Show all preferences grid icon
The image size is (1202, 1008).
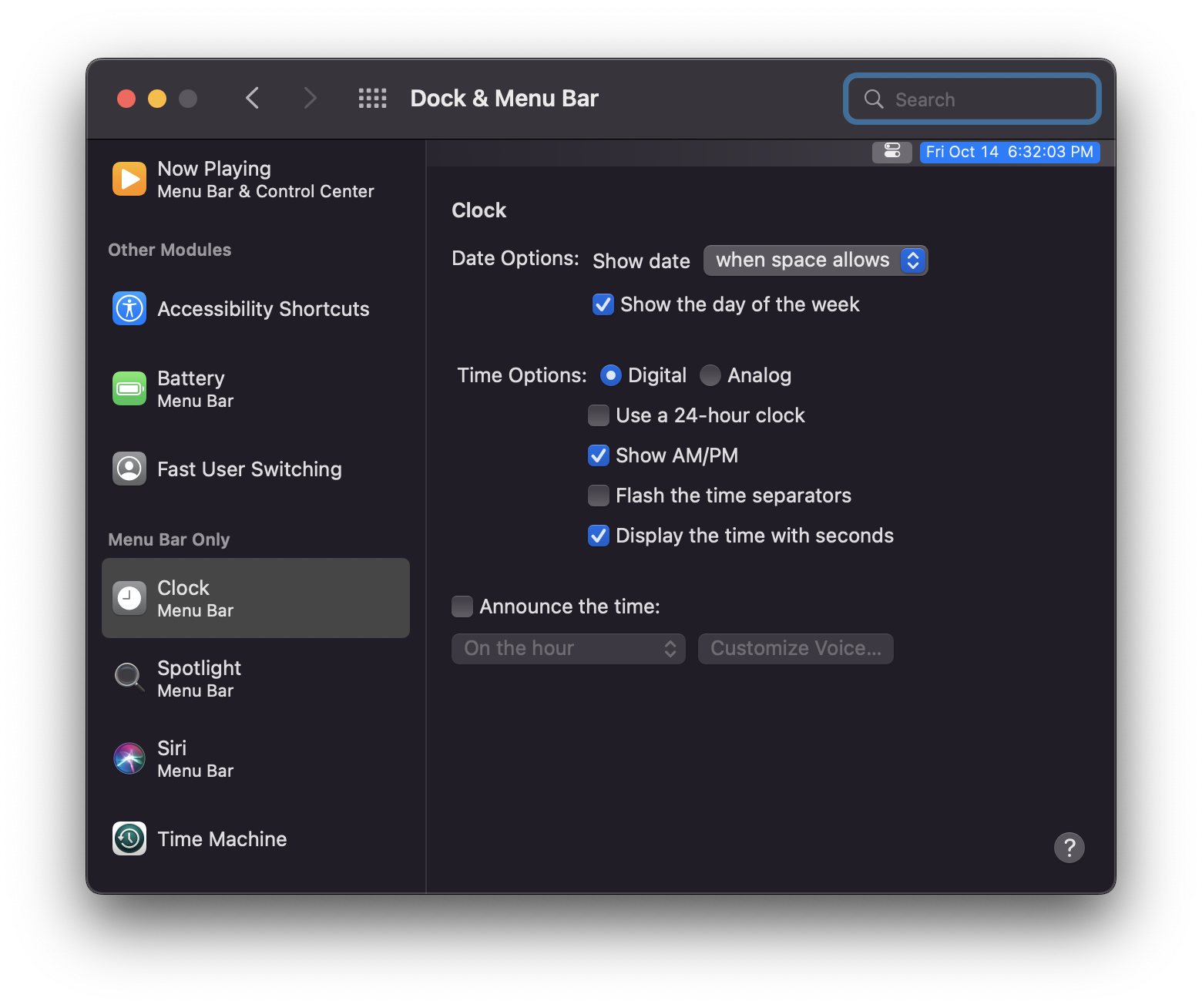pos(372,99)
